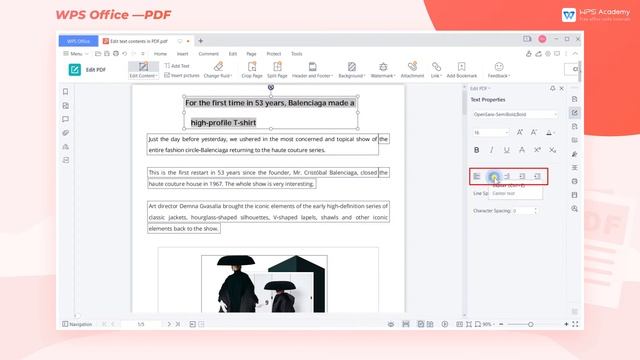640x360 pixels.
Task: Click the decrease font size icon
Action: pos(534,133)
